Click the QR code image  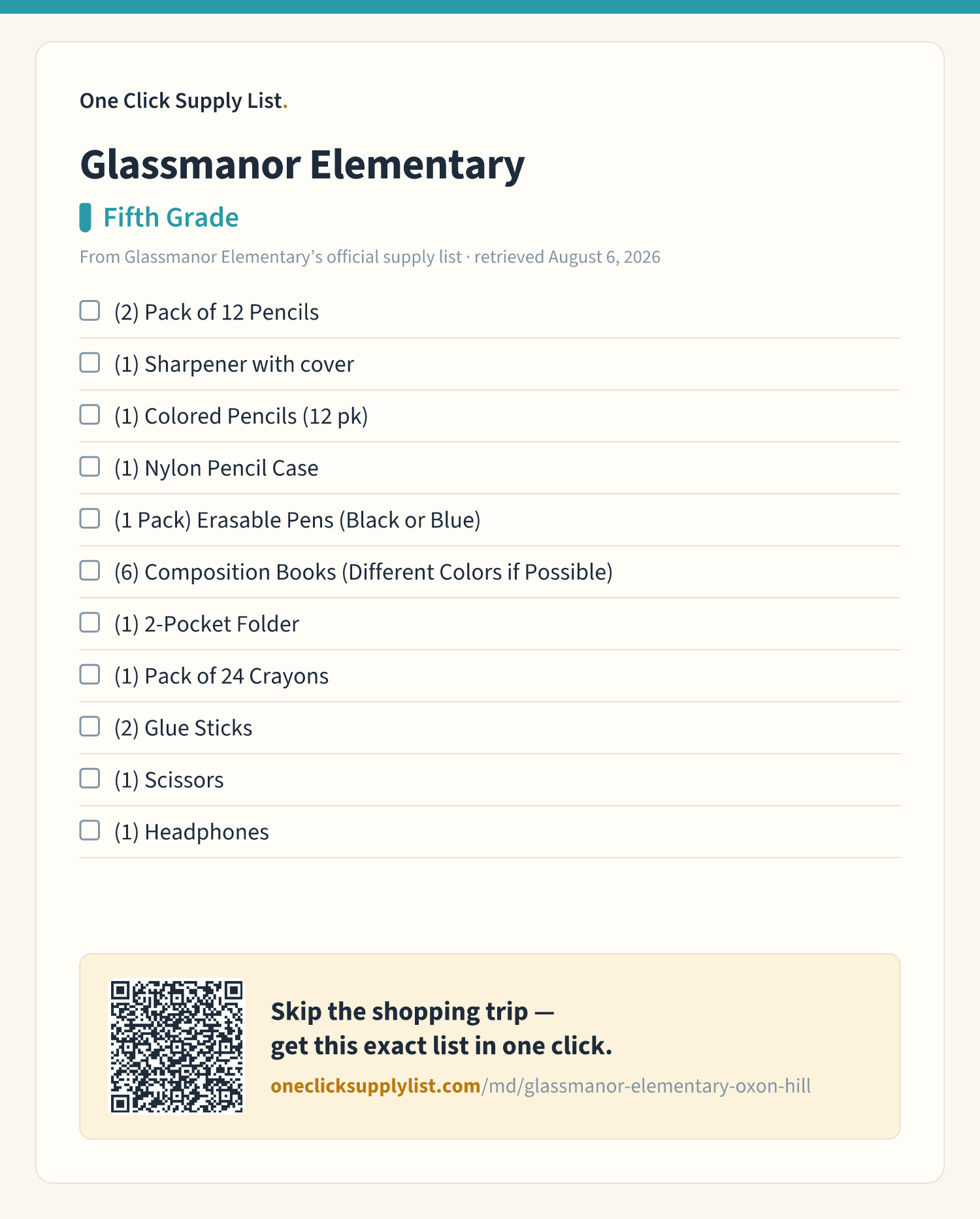(x=176, y=1046)
